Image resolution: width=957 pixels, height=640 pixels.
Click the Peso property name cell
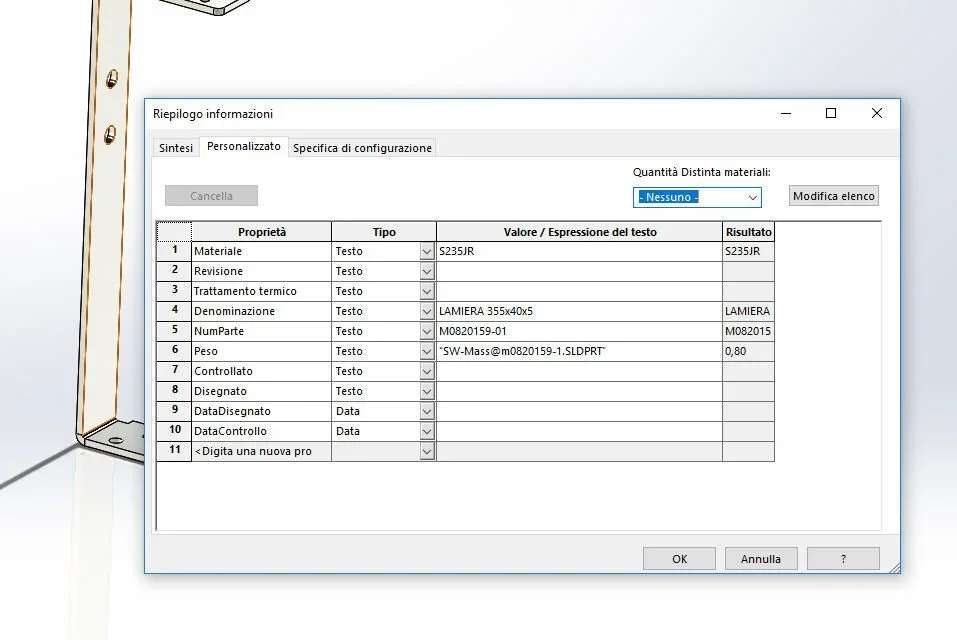[x=261, y=351]
